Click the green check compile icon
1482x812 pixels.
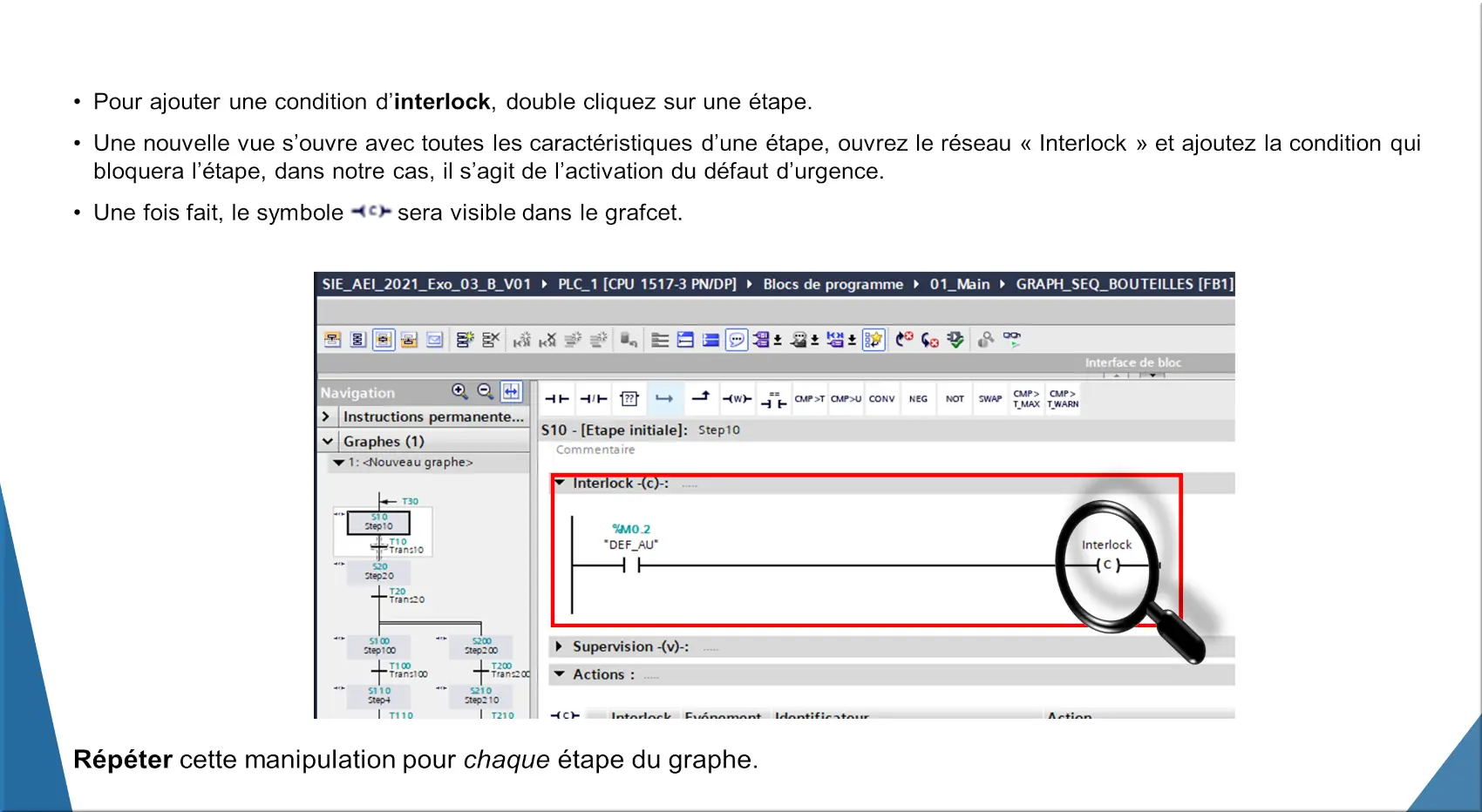pos(955,340)
